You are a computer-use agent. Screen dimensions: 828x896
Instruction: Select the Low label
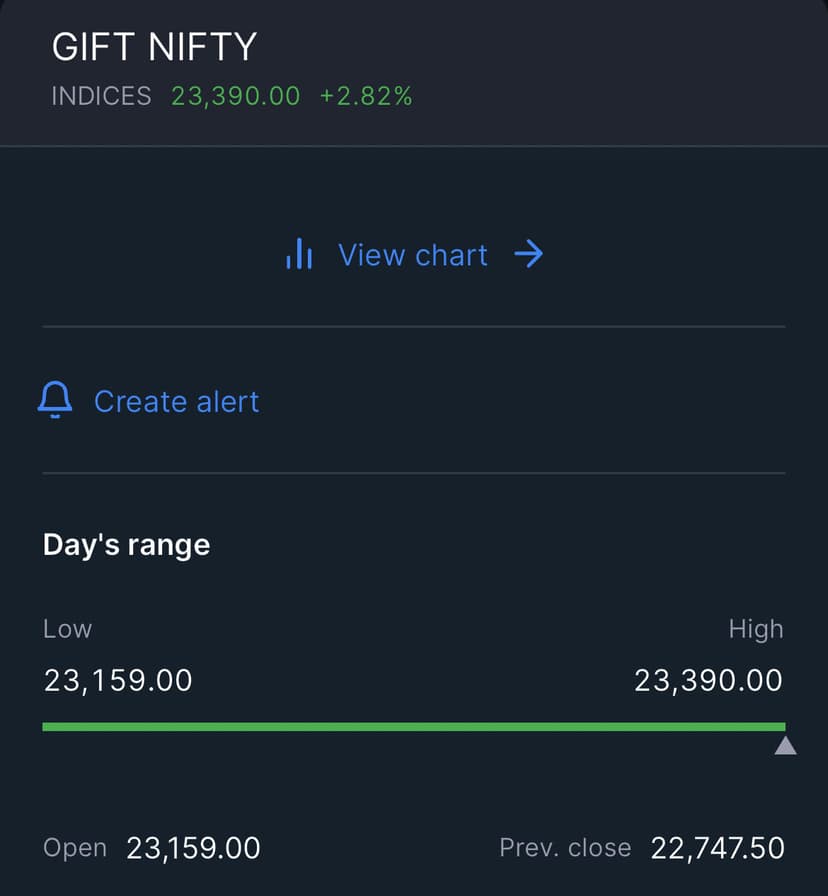67,629
